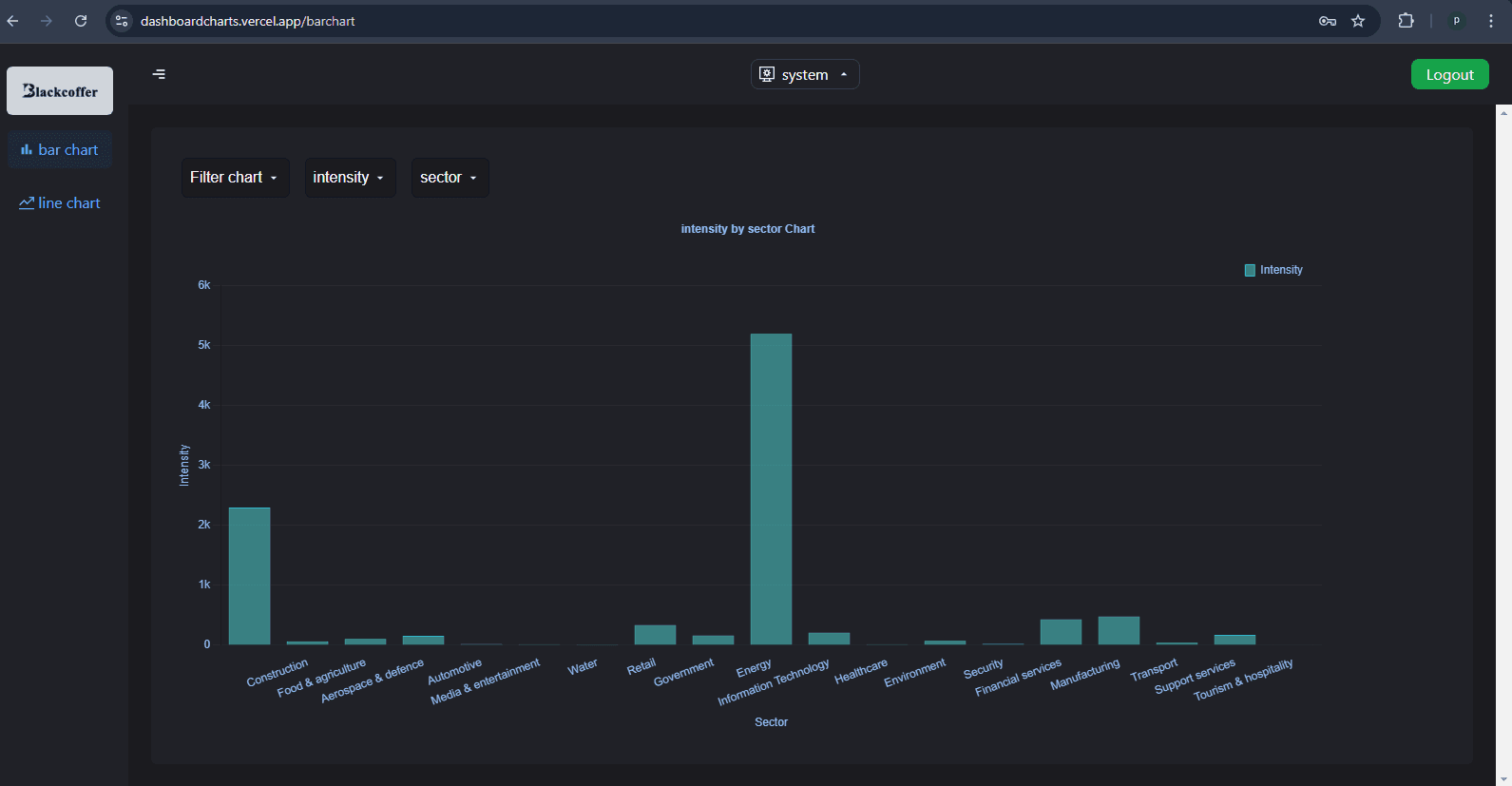The image size is (1512, 786).
Task: Click the bar chart sidebar icon
Action: (x=27, y=150)
